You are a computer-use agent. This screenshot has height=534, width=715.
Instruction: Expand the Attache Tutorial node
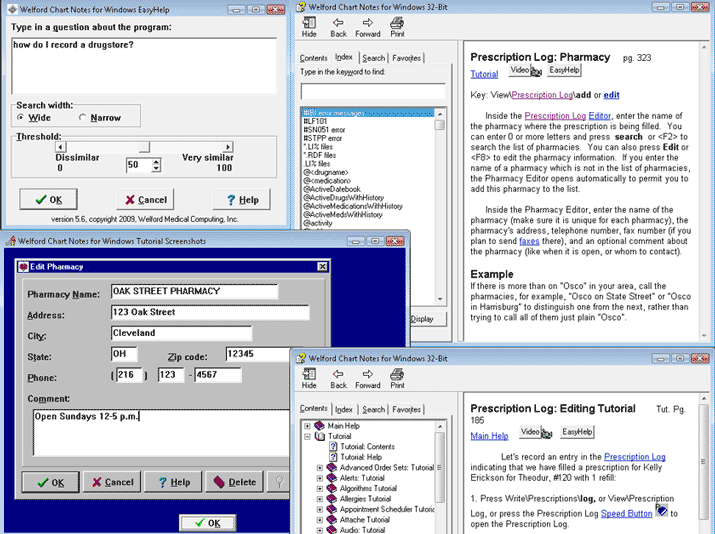(320, 520)
